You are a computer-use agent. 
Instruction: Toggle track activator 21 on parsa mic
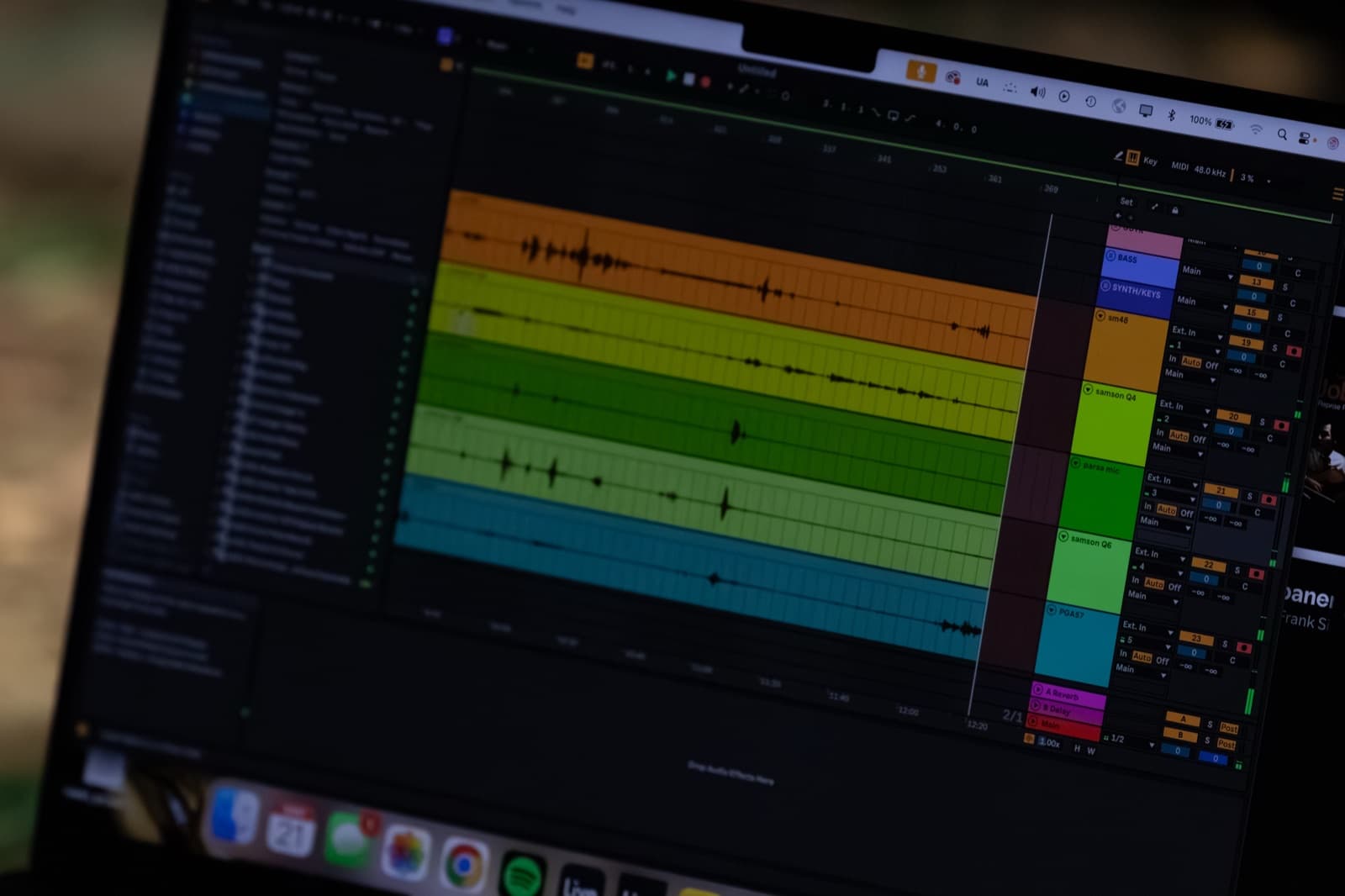(x=1221, y=490)
